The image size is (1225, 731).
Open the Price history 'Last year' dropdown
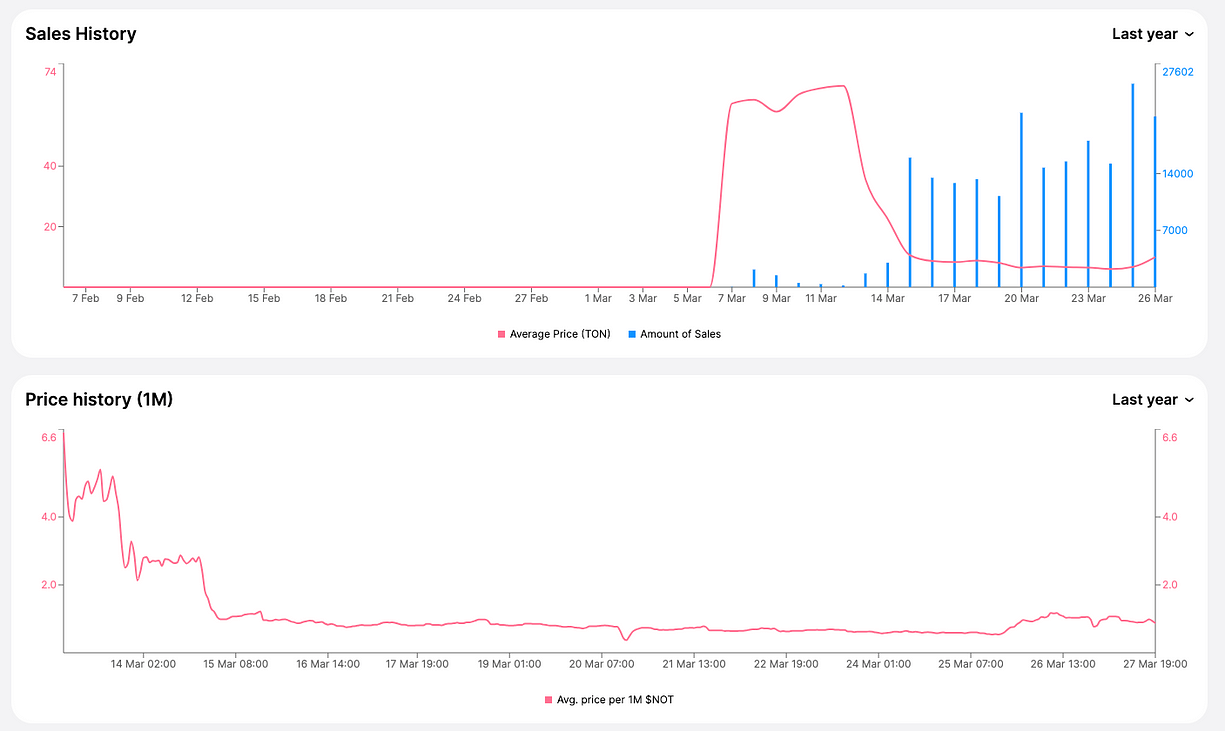[x=1153, y=400]
